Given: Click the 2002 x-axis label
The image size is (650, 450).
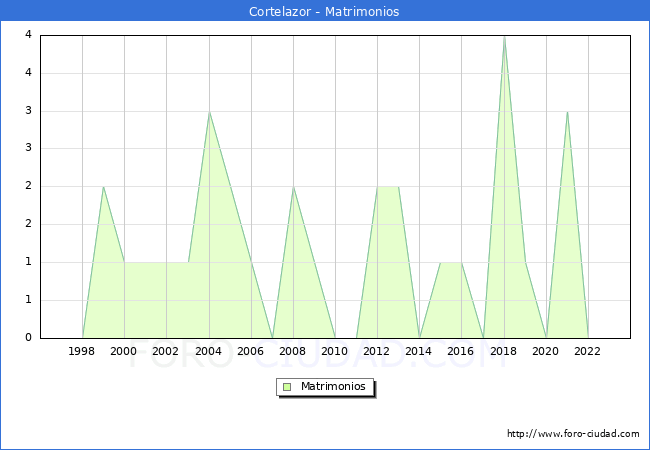Looking at the screenshot, I should pyautogui.click(x=166, y=351).
